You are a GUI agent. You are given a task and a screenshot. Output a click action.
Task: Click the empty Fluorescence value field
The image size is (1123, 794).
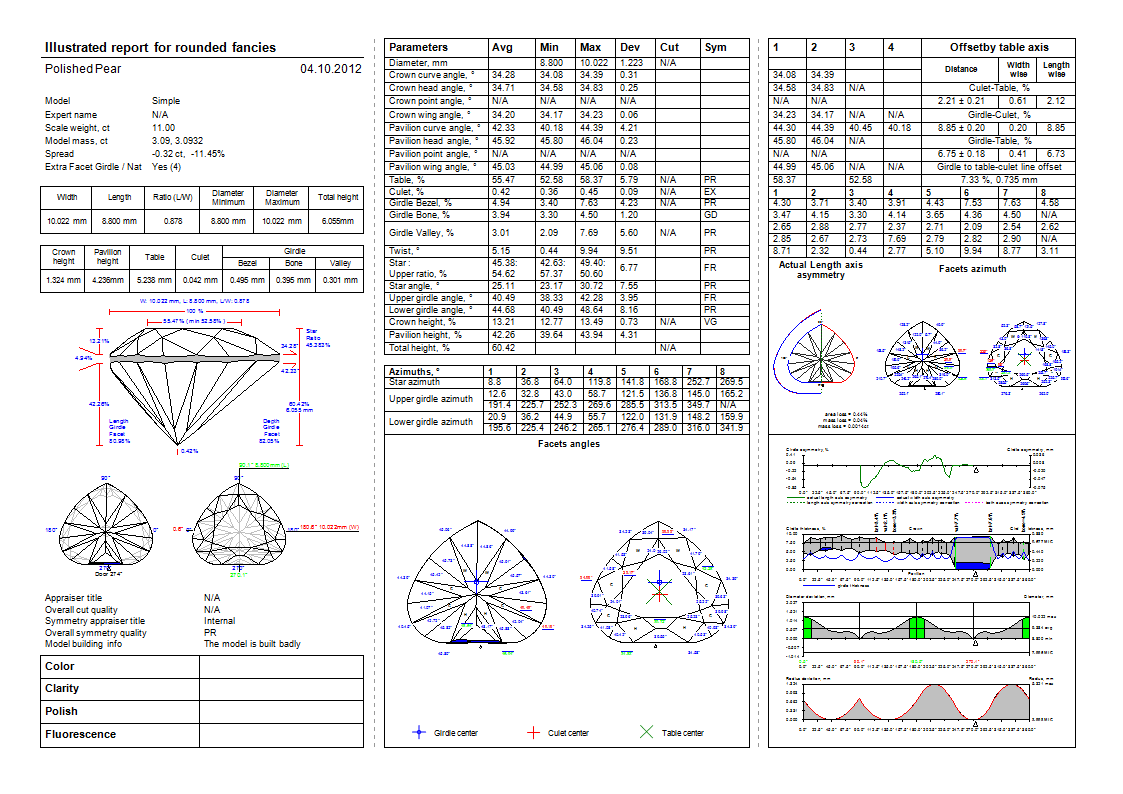point(281,735)
